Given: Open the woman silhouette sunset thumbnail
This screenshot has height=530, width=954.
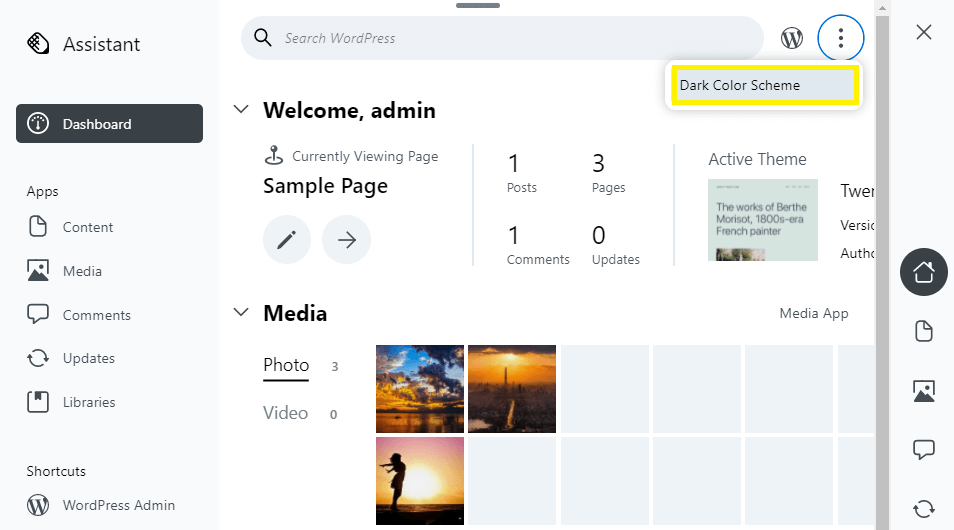Looking at the screenshot, I should [420, 481].
